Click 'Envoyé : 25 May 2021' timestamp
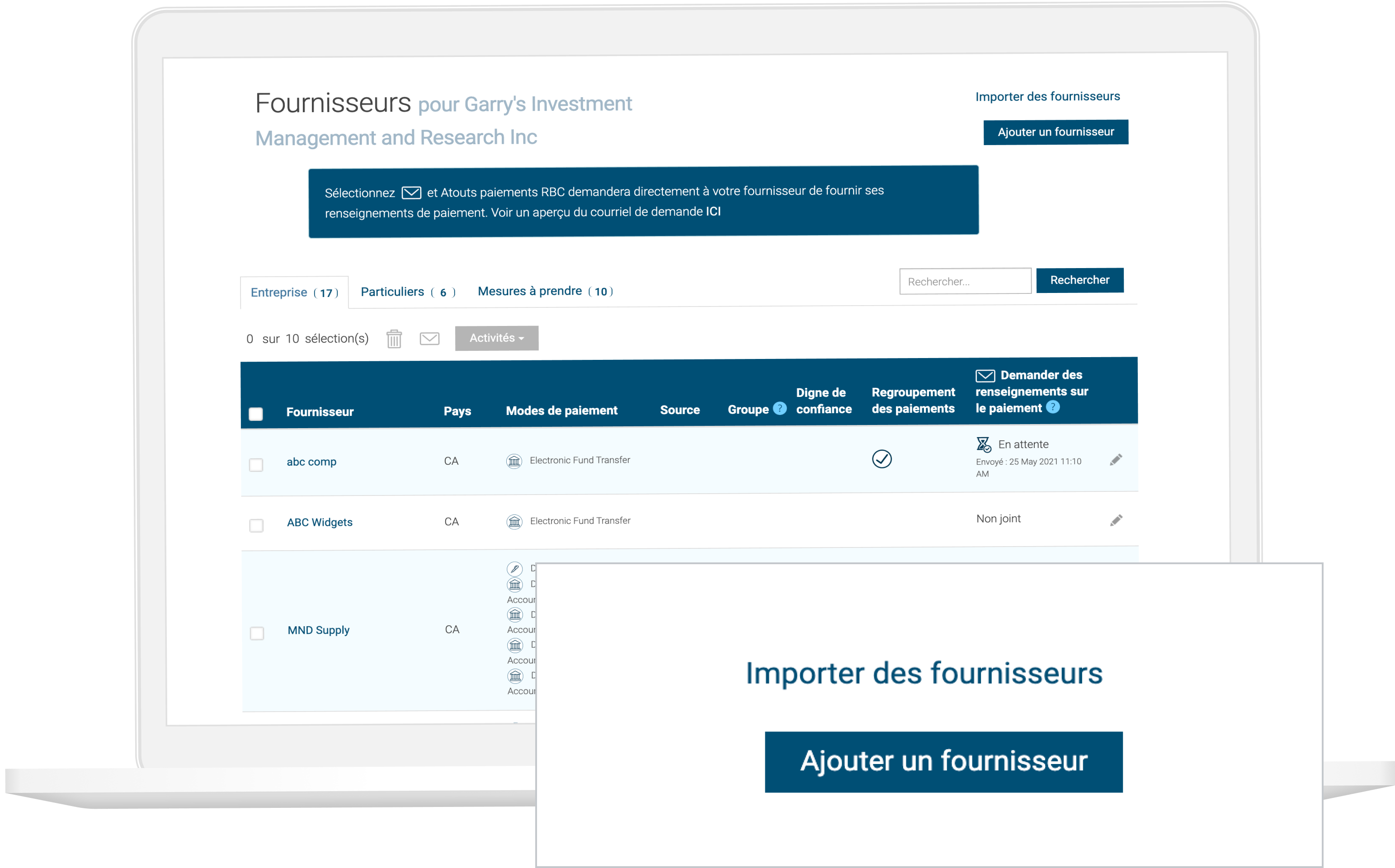This screenshot has height=868, width=1395. [1029, 468]
